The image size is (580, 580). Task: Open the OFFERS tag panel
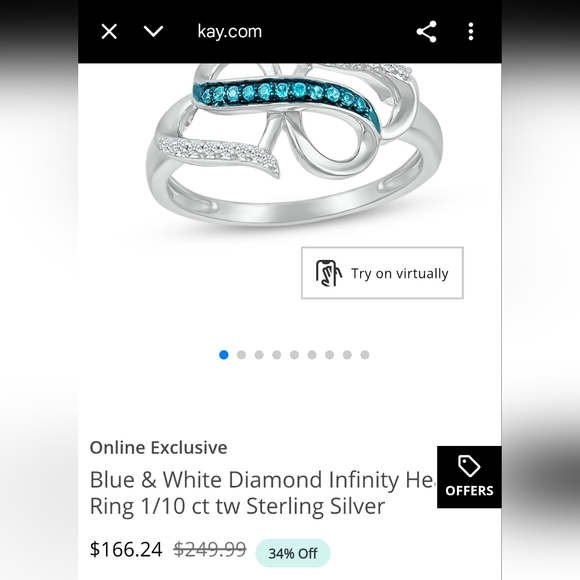click(x=469, y=477)
